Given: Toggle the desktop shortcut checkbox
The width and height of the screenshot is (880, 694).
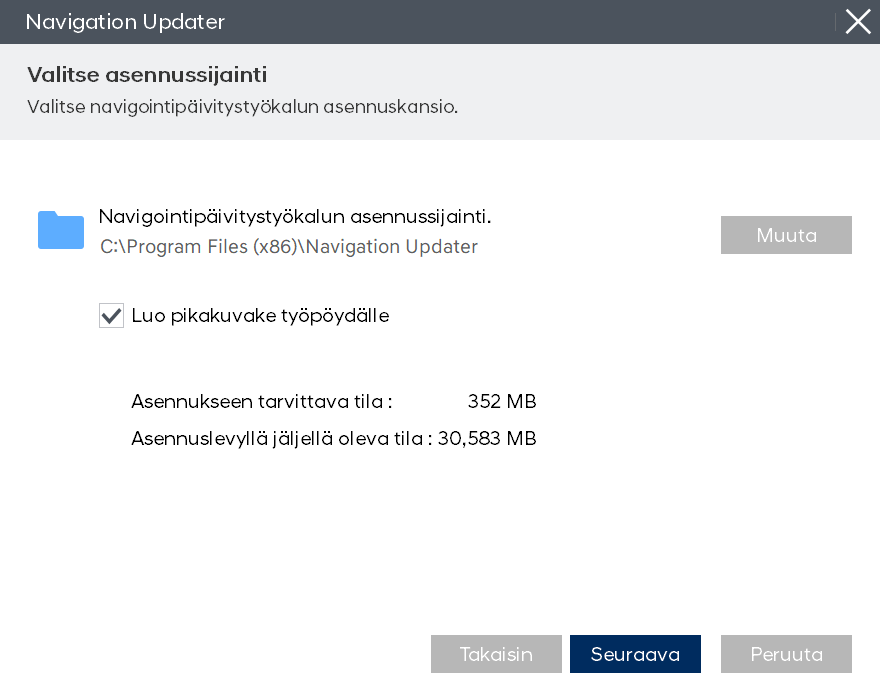Looking at the screenshot, I should point(111,316).
